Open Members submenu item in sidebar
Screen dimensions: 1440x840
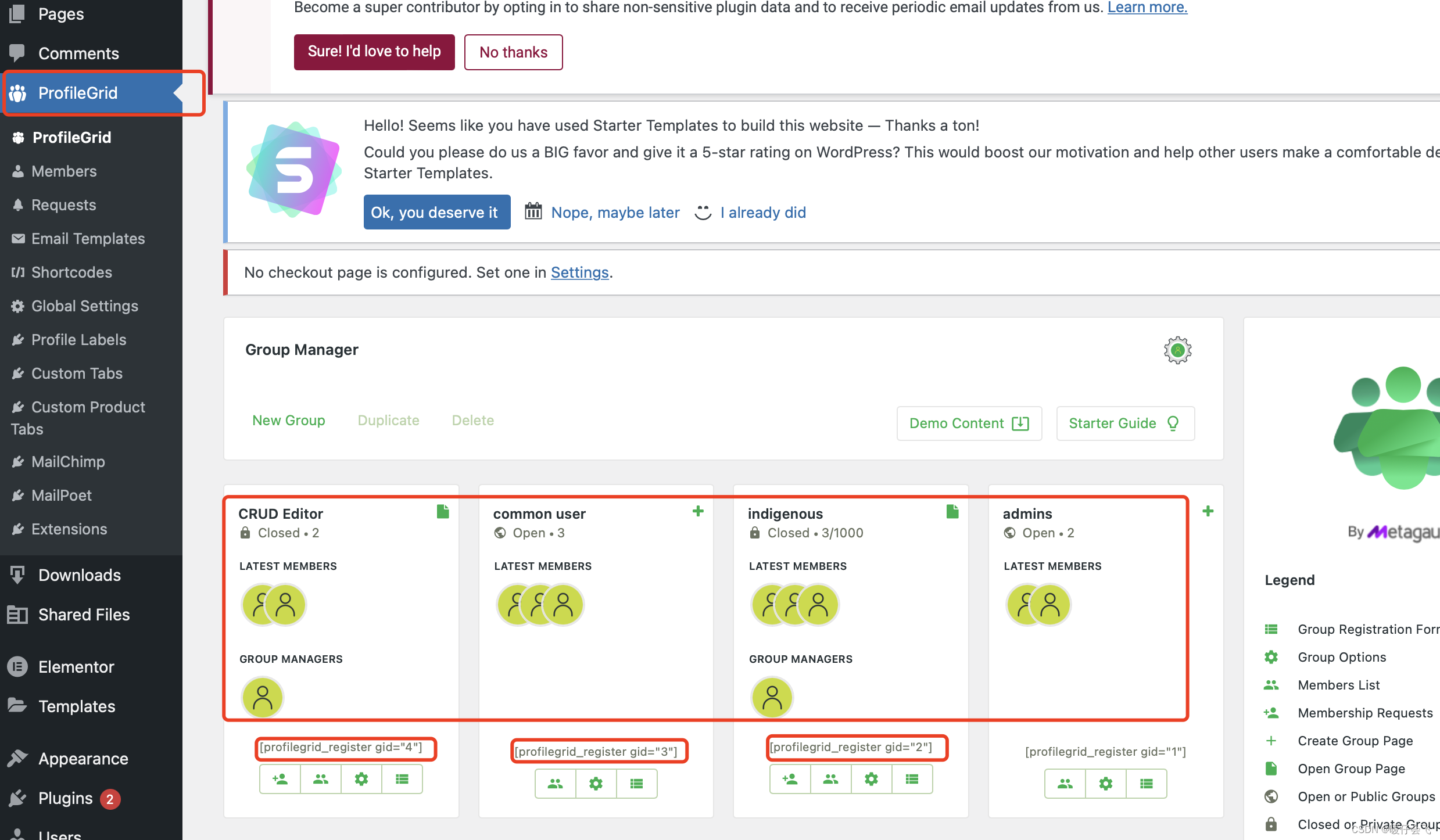click(64, 171)
